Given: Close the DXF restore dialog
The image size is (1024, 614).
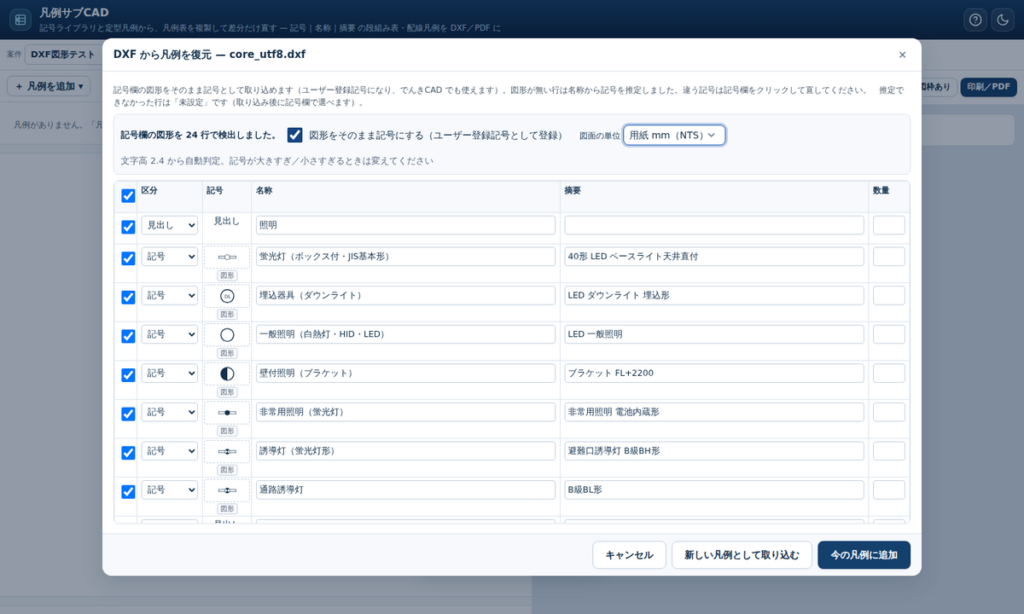Looking at the screenshot, I should pyautogui.click(x=902, y=55).
